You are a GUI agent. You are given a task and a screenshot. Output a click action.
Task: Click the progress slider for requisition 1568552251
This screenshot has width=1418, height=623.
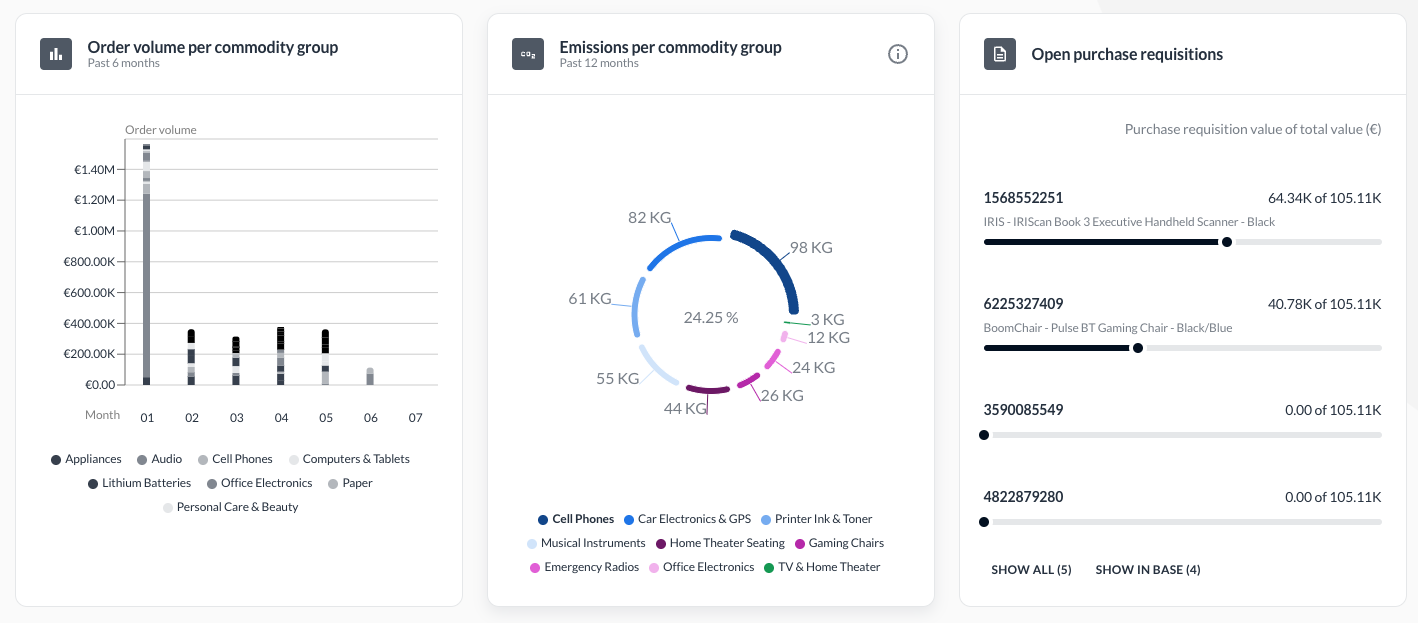coord(1227,241)
